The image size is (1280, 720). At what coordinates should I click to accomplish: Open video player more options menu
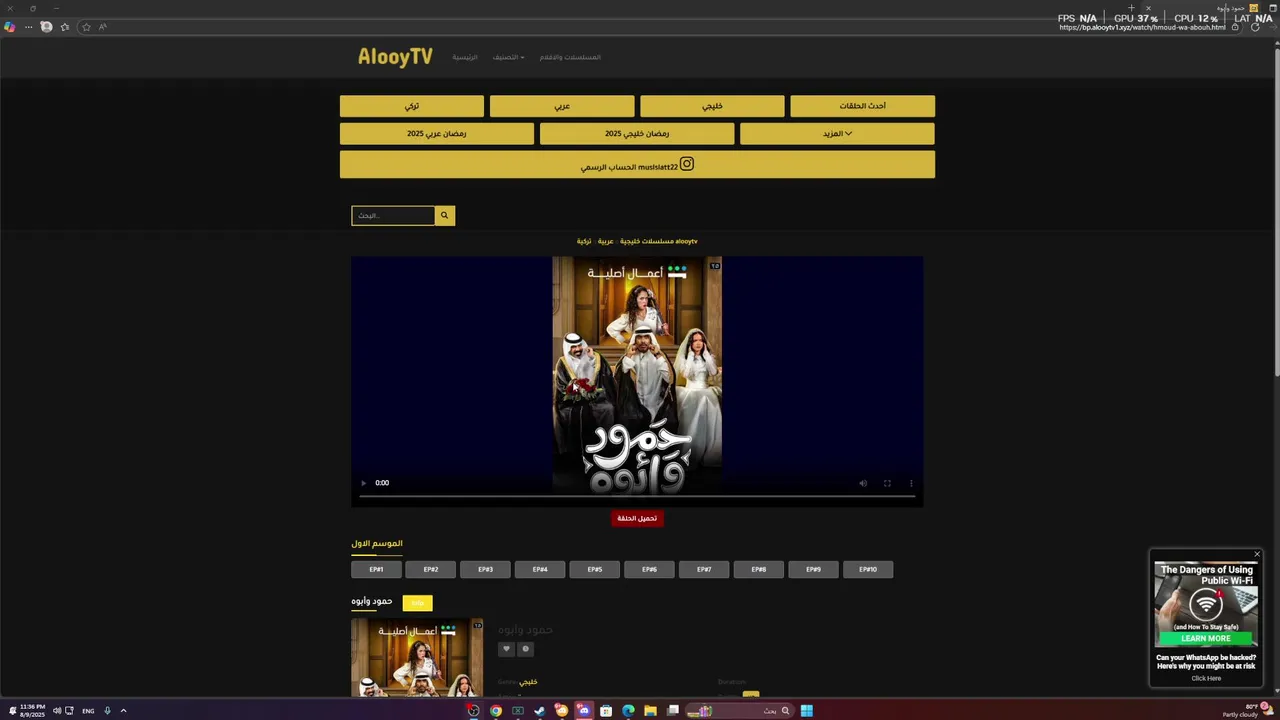pyautogui.click(x=911, y=483)
